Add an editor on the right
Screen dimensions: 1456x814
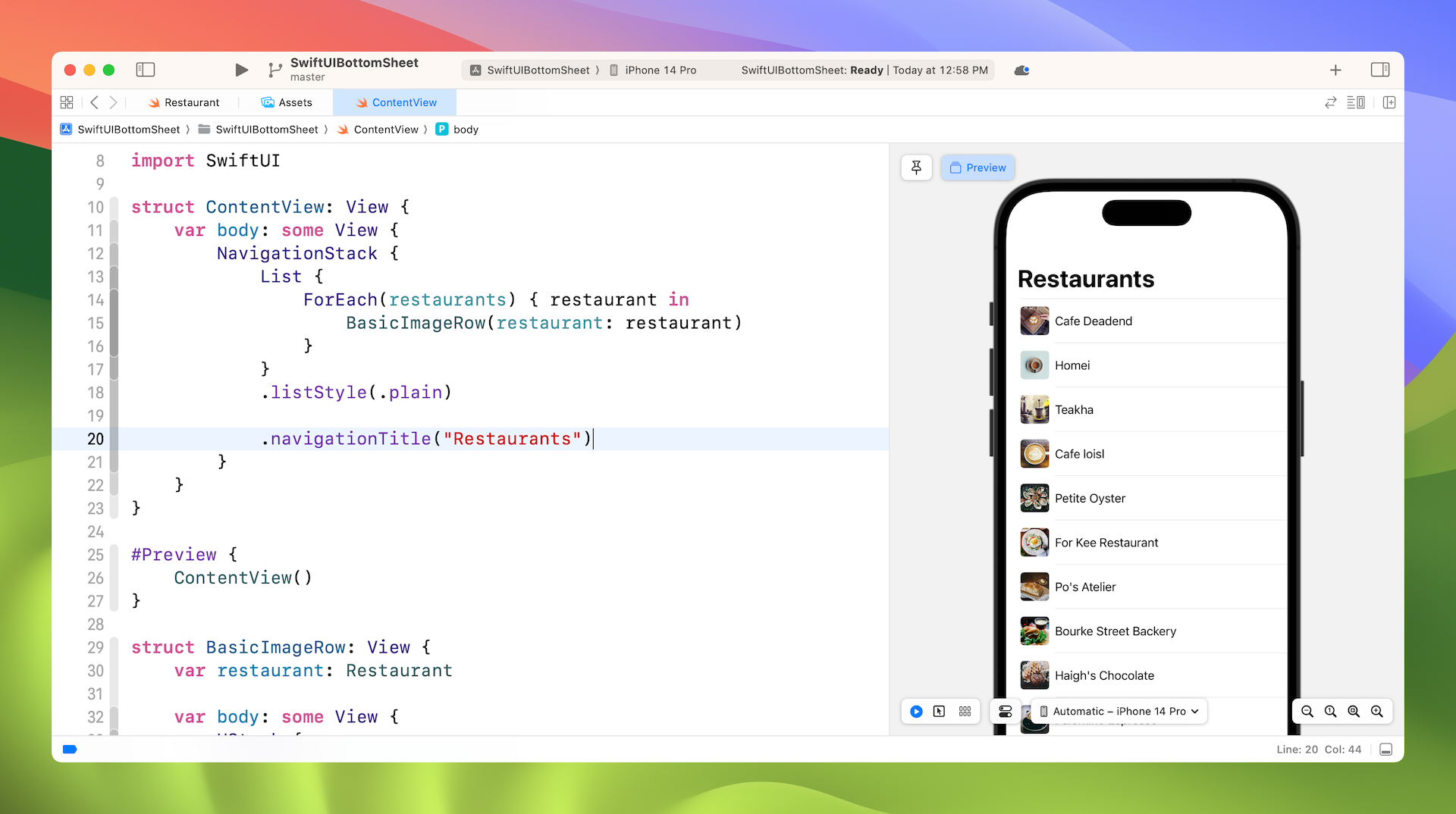(x=1389, y=102)
